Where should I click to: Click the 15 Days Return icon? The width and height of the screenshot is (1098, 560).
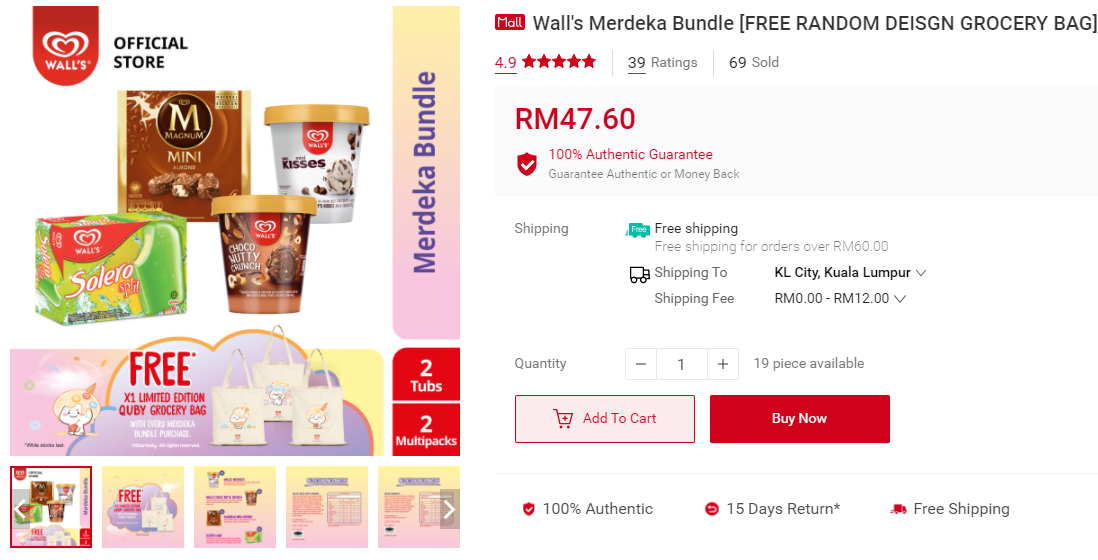coord(711,510)
